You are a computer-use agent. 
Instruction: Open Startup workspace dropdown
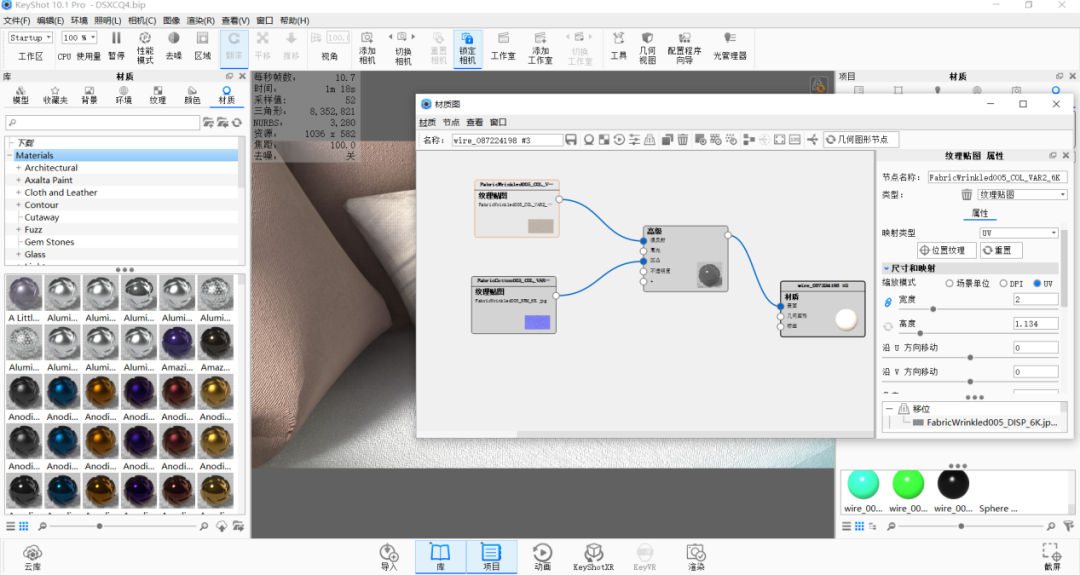(30, 38)
